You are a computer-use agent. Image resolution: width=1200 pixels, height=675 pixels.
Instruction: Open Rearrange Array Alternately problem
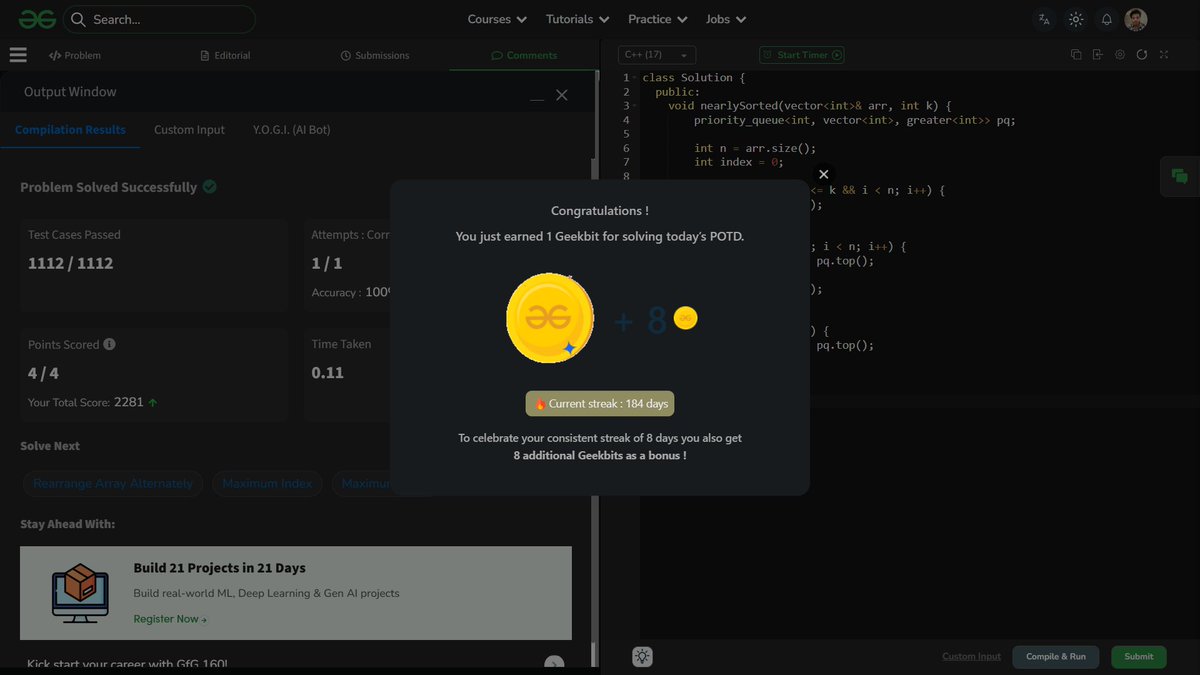tap(113, 484)
